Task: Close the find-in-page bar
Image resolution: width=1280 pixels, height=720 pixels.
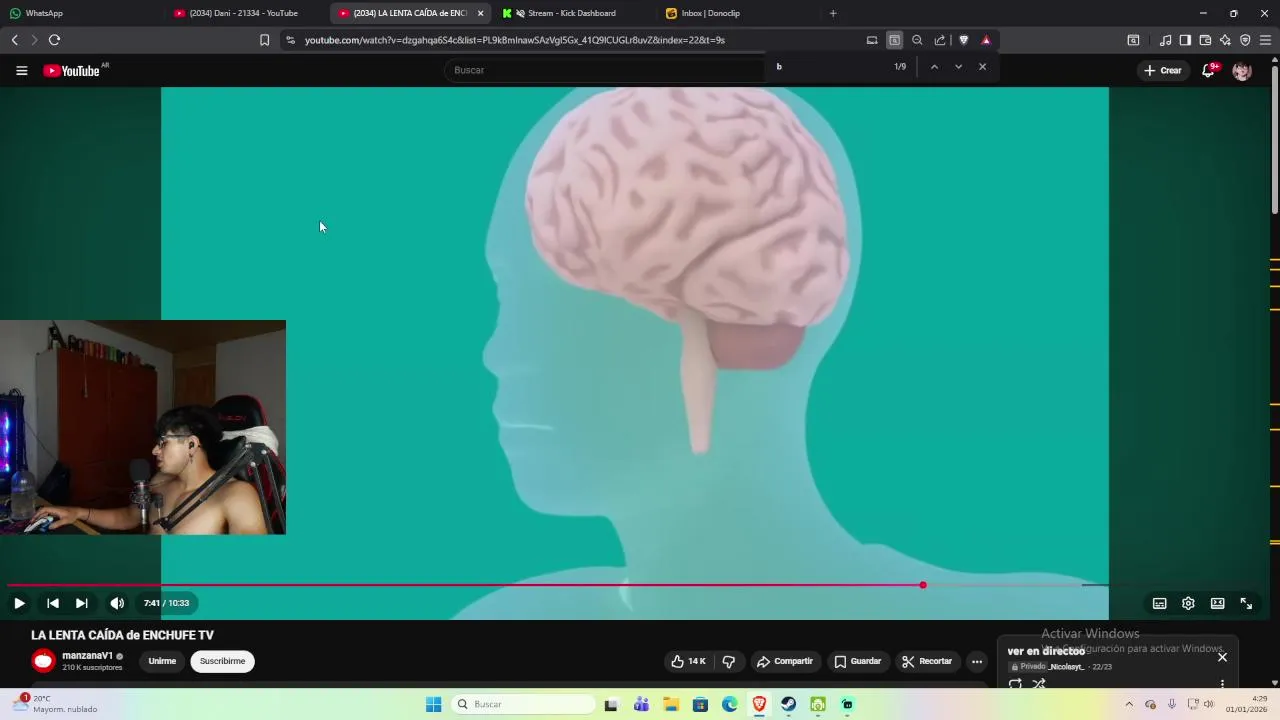Action: [x=982, y=67]
